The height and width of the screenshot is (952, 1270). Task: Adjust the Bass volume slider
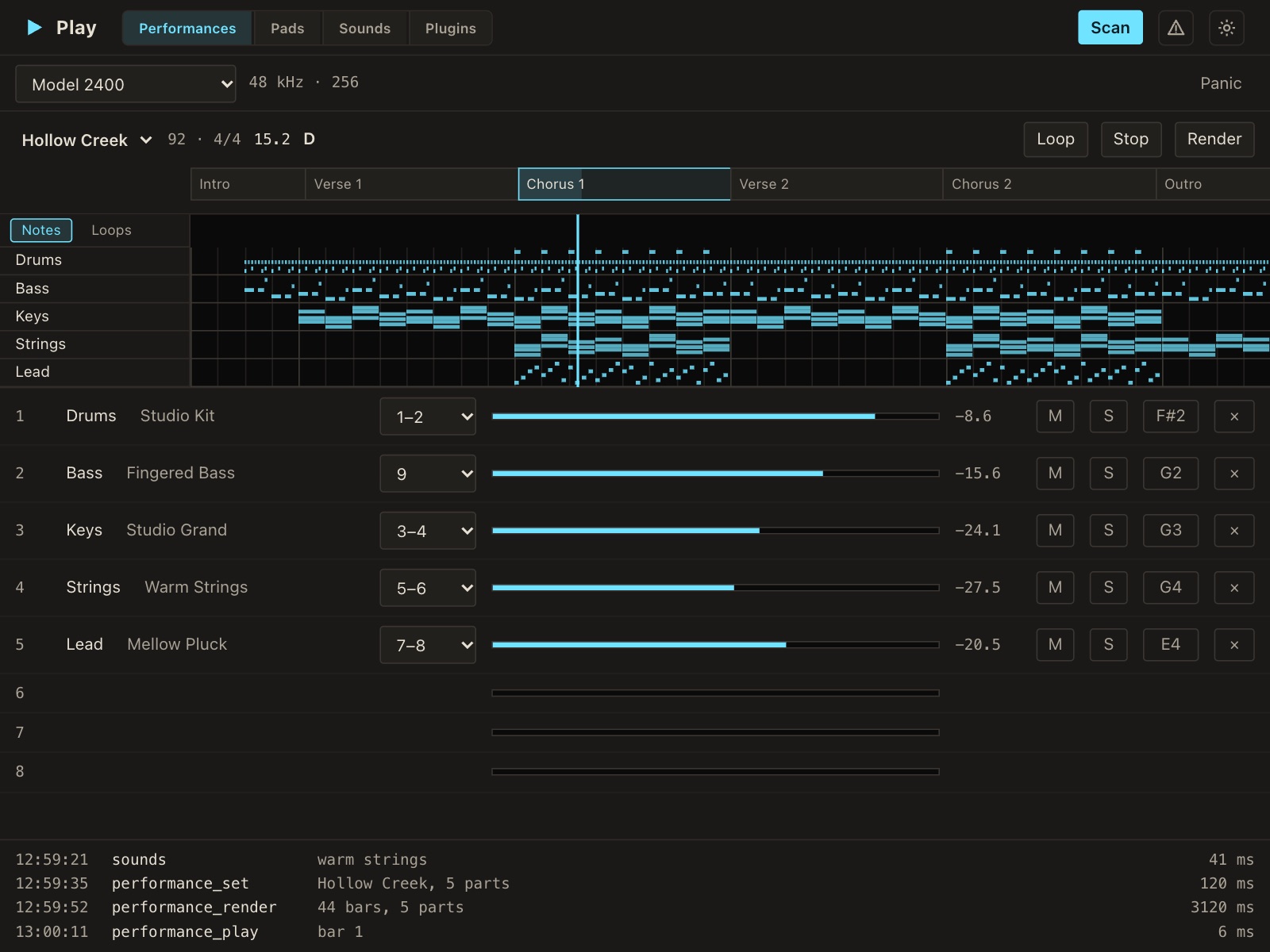click(x=715, y=474)
